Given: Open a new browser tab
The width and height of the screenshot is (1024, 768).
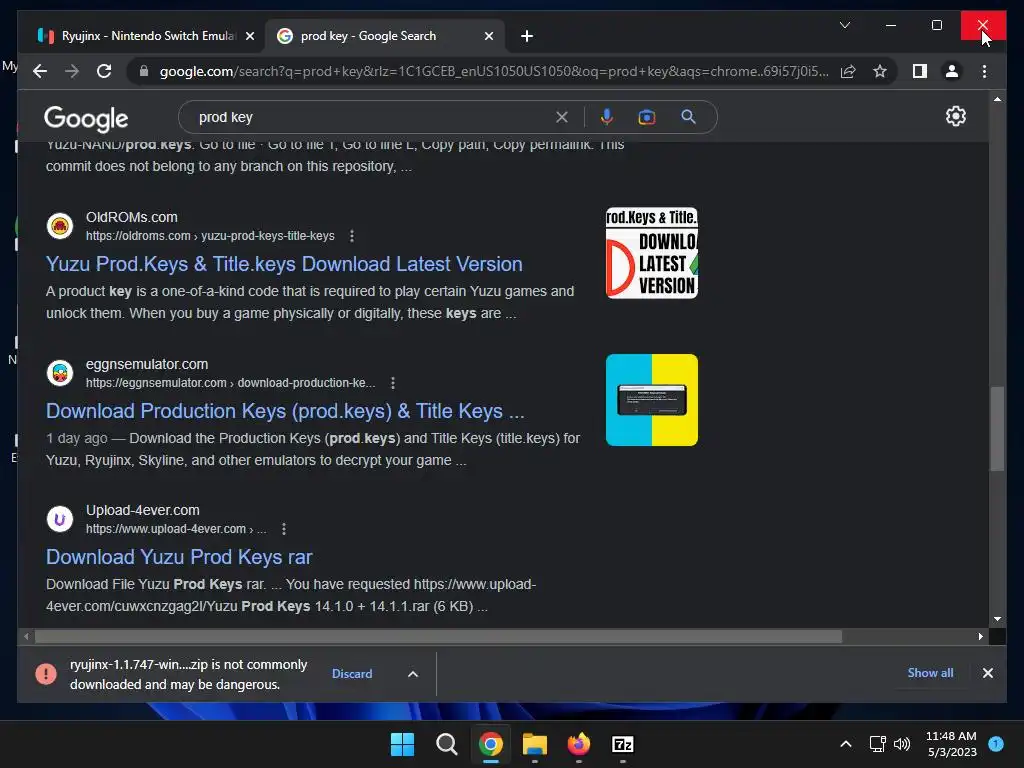Looking at the screenshot, I should [527, 36].
